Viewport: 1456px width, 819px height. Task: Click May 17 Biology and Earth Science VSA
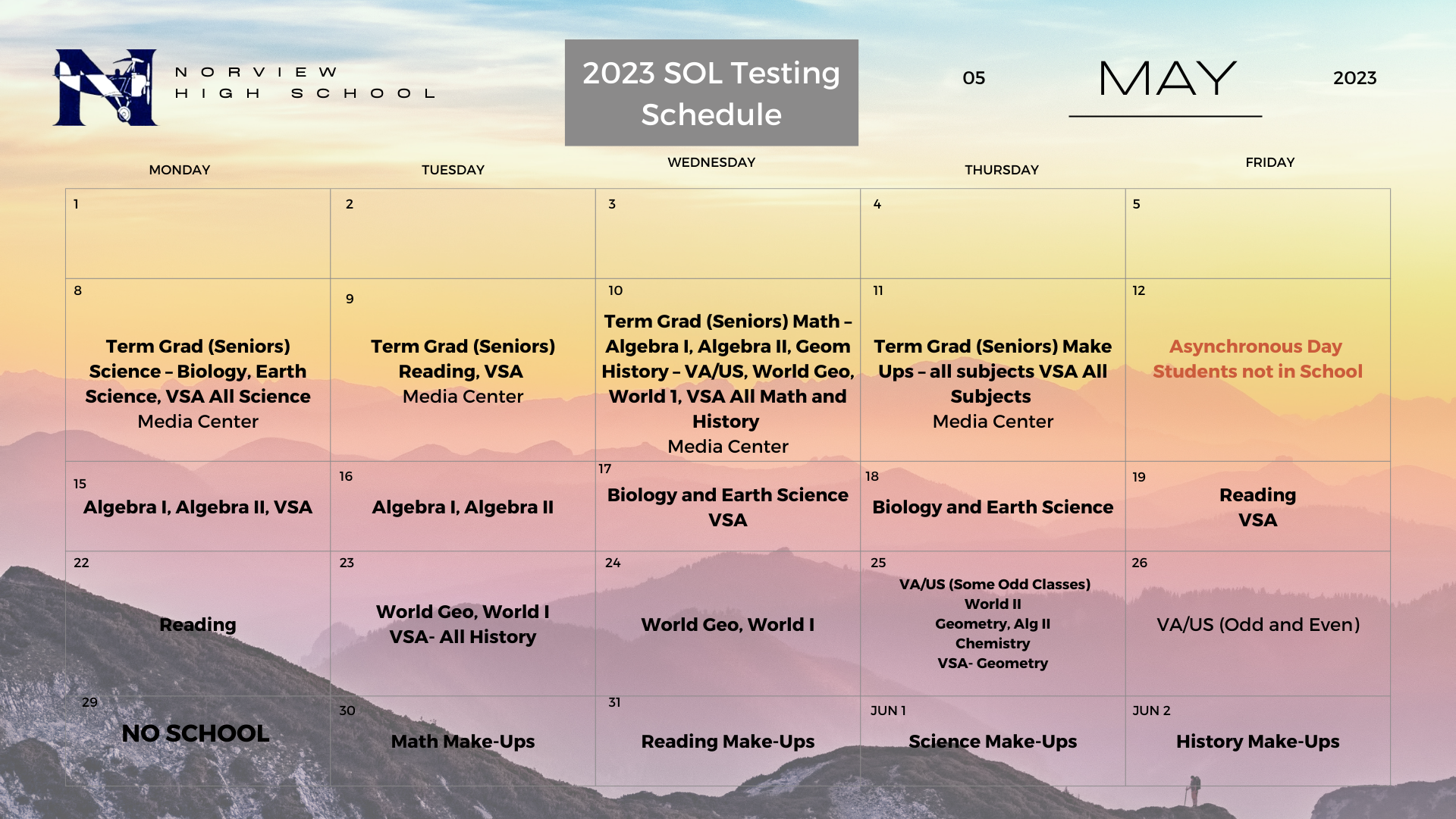[x=727, y=507]
